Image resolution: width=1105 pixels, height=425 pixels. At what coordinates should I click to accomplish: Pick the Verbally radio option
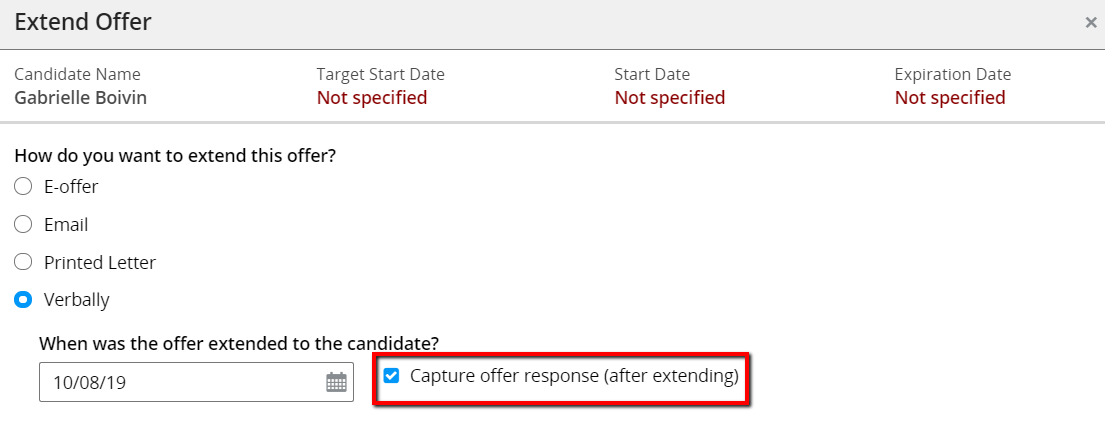click(x=23, y=300)
